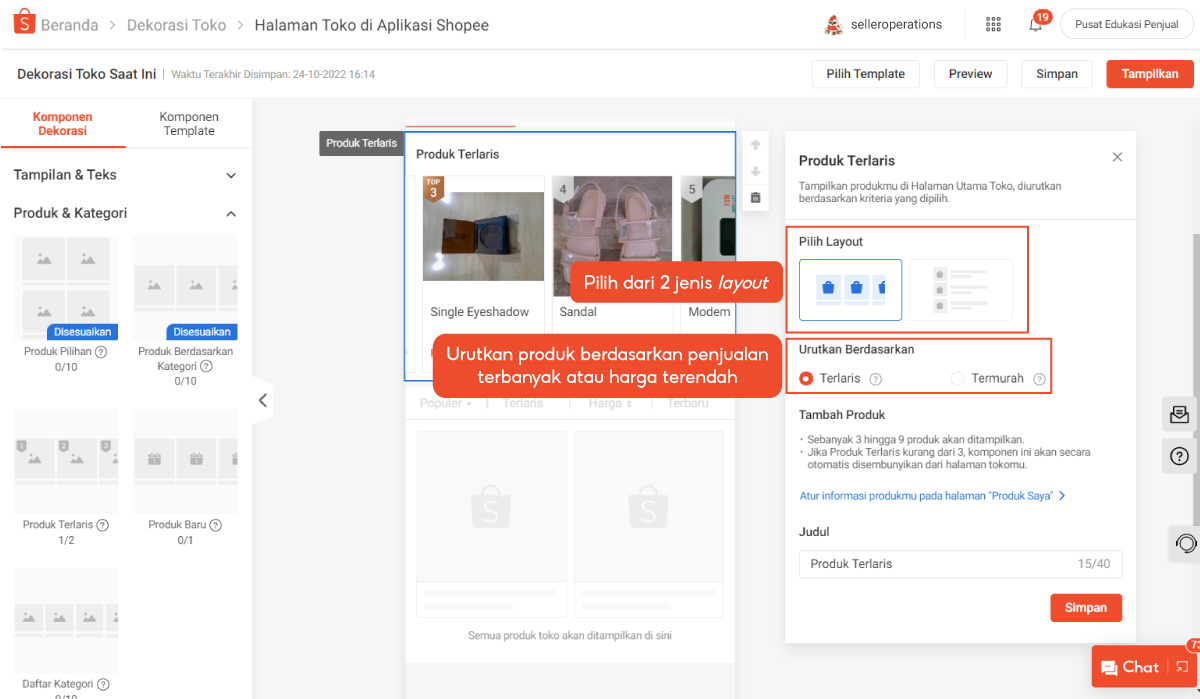Close the Produk Terlaris settings panel
1200x699 pixels.
tap(1117, 157)
